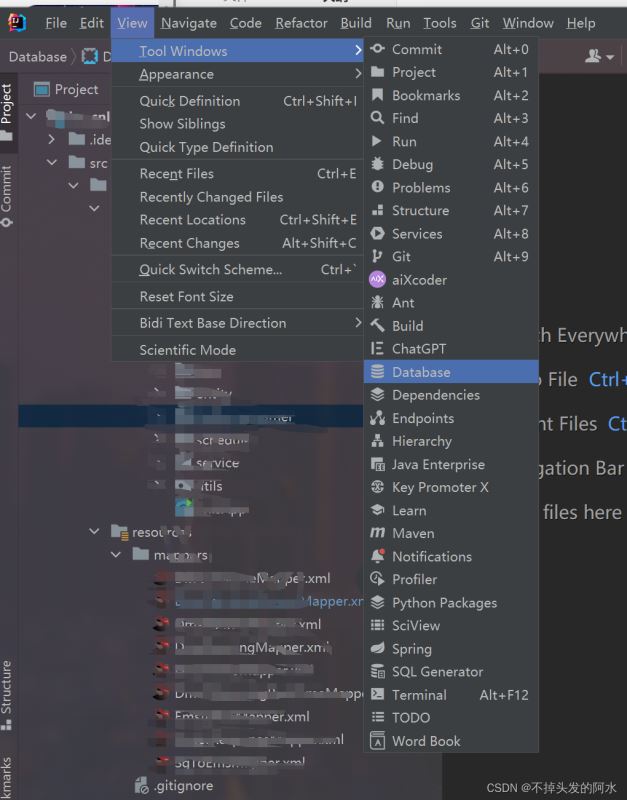This screenshot has width=627, height=800.
Task: Click the Dependencies layers icon
Action: coord(378,394)
